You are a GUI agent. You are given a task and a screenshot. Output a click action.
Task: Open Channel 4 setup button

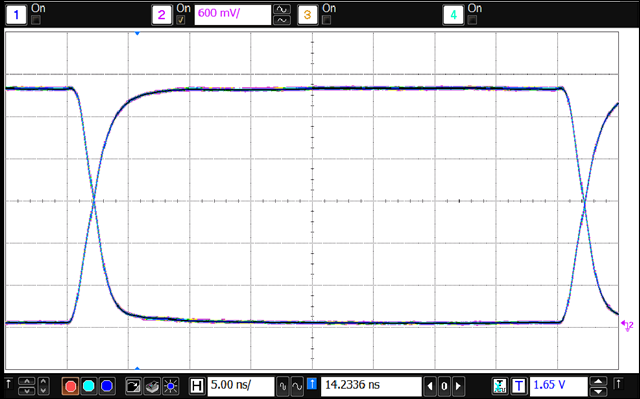[x=453, y=15]
